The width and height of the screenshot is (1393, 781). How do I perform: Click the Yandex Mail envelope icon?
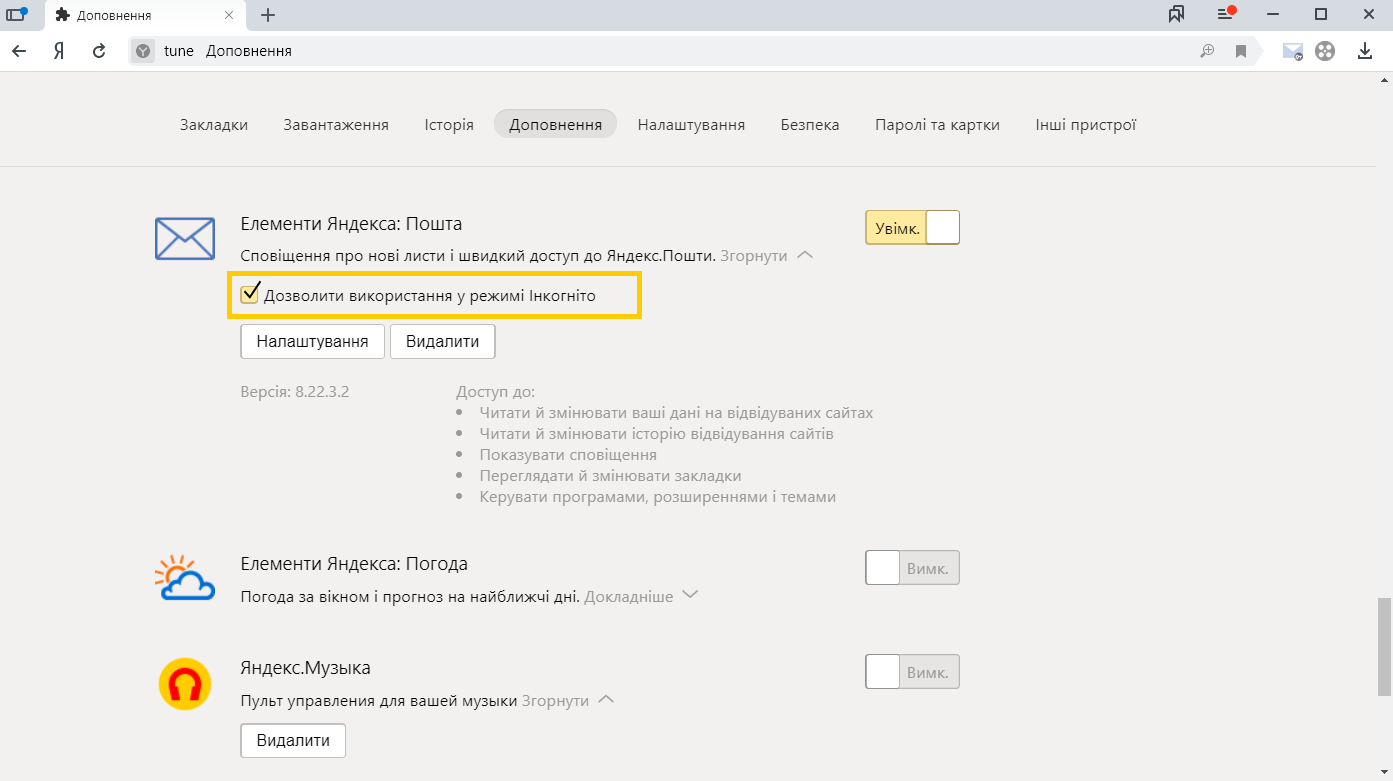[x=185, y=238]
